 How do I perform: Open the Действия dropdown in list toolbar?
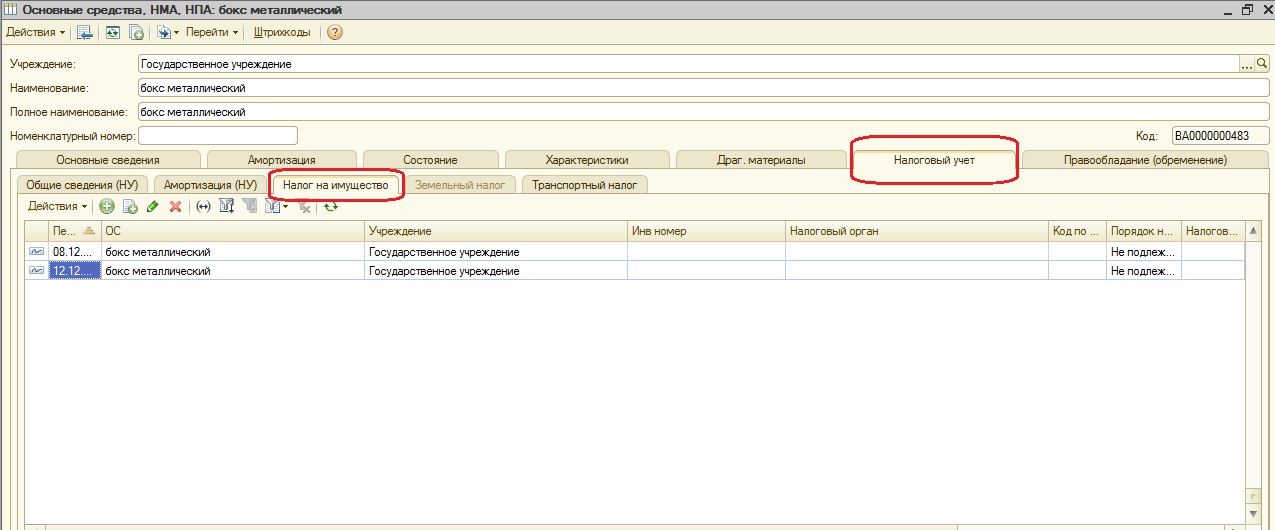coord(57,206)
